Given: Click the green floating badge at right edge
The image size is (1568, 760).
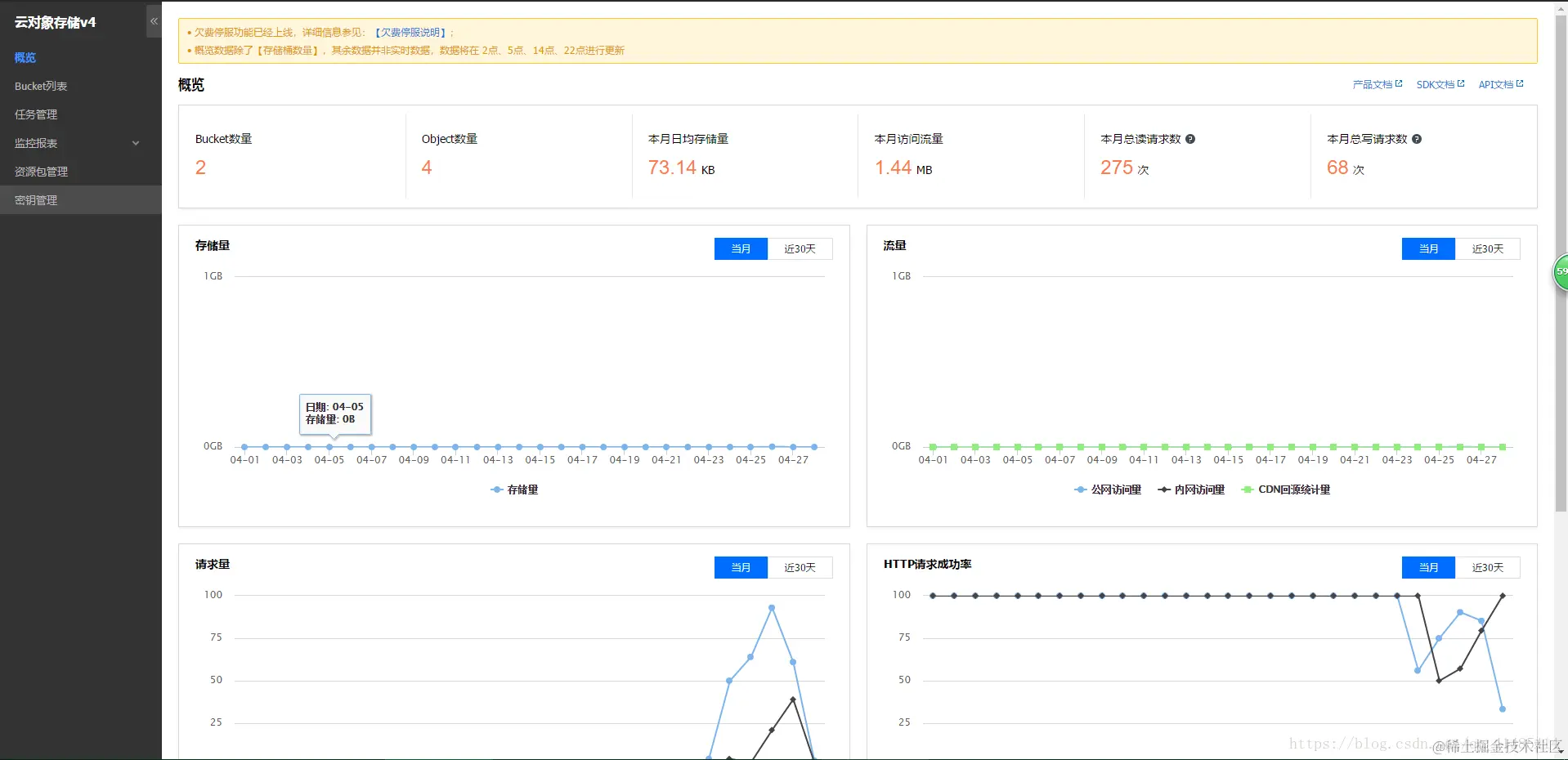Looking at the screenshot, I should (x=1561, y=272).
